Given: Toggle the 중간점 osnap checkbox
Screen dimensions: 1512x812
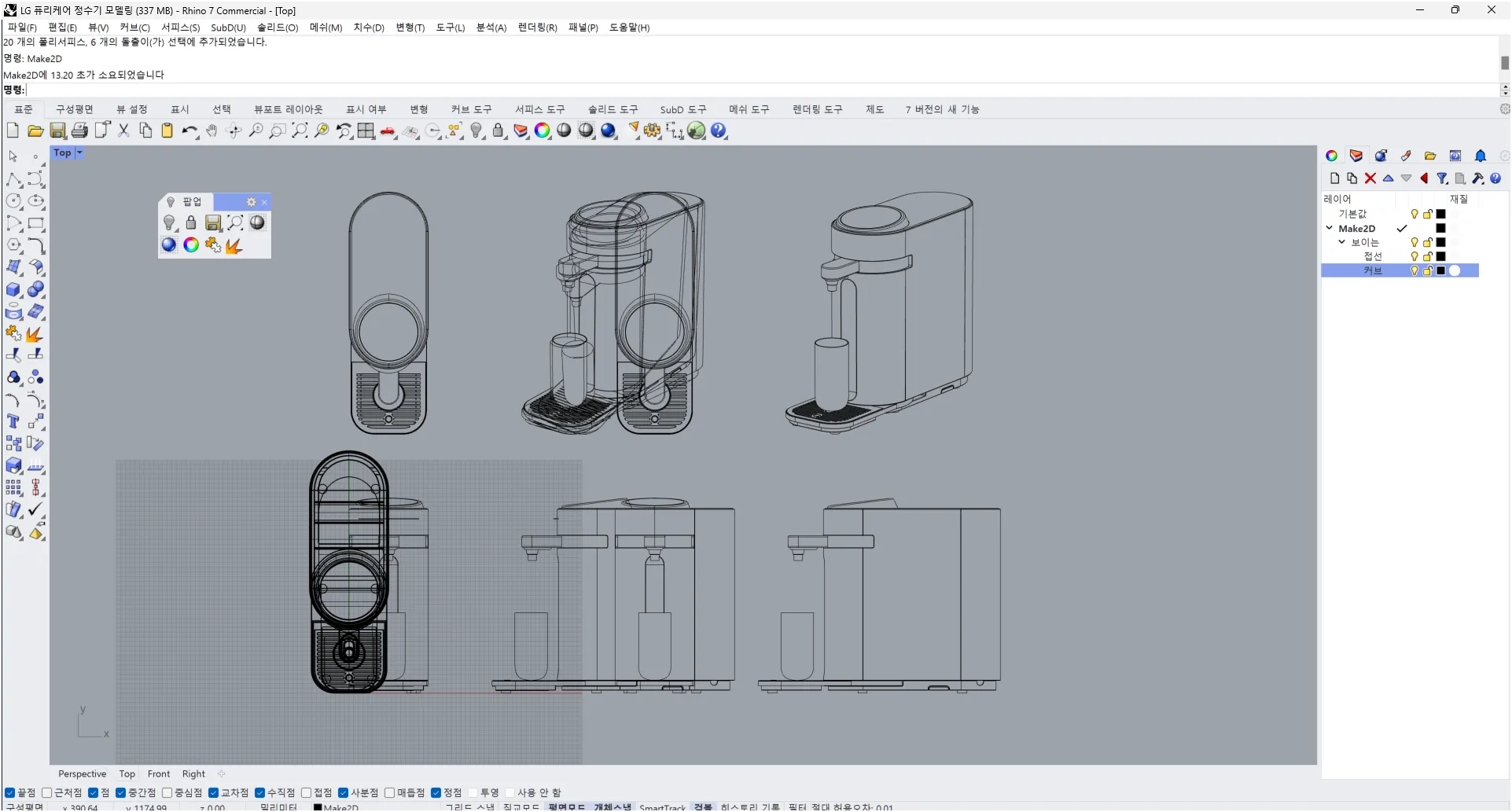Looking at the screenshot, I should [120, 793].
